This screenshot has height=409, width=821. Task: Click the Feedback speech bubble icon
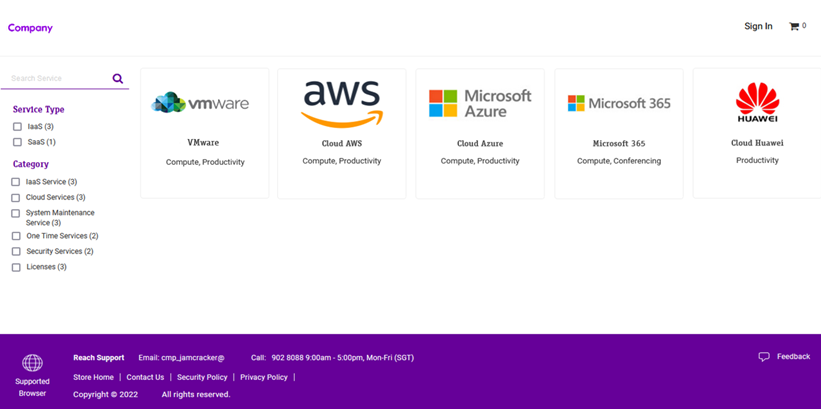point(764,357)
